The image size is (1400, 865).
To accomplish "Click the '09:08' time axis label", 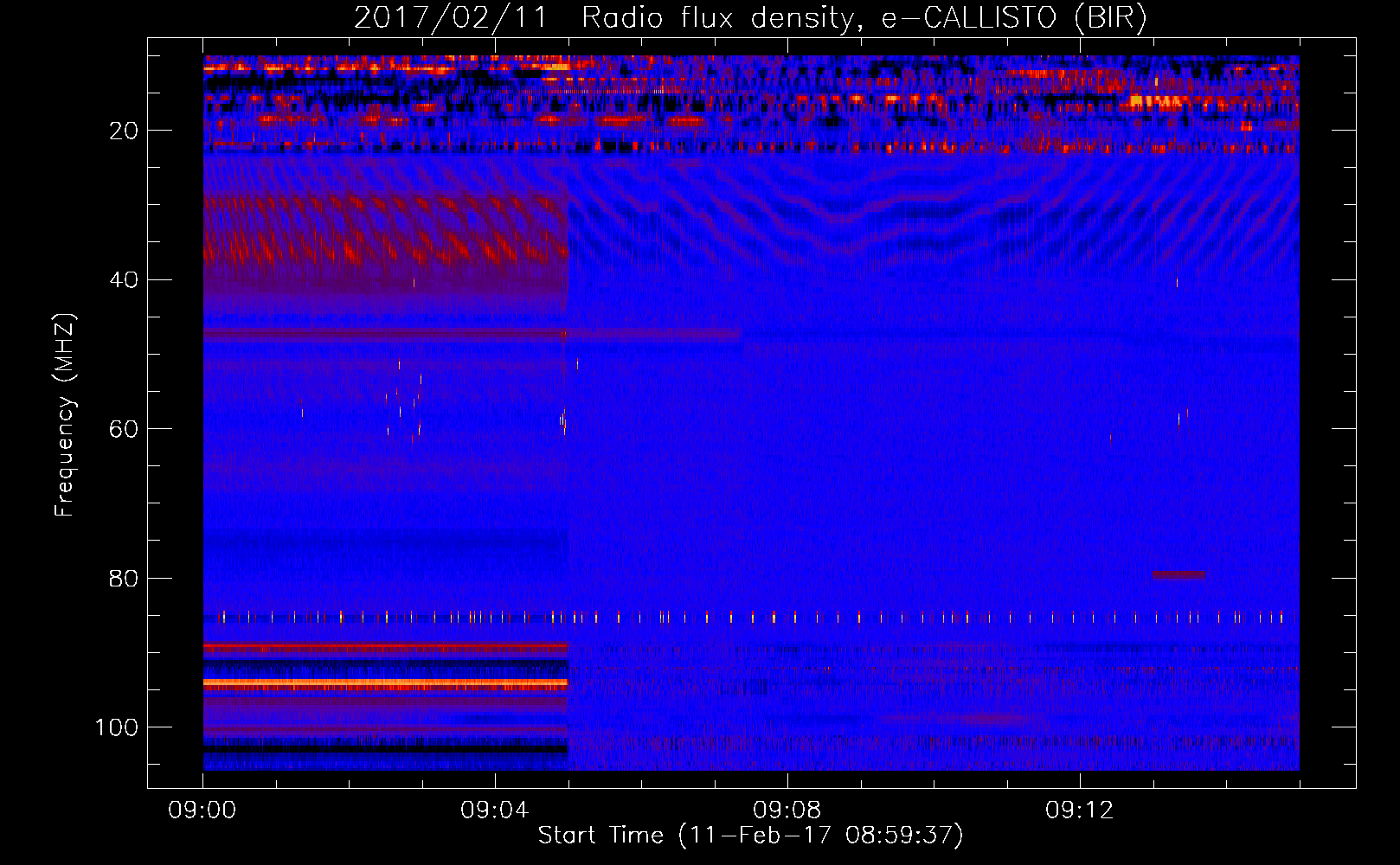I will pos(787,811).
